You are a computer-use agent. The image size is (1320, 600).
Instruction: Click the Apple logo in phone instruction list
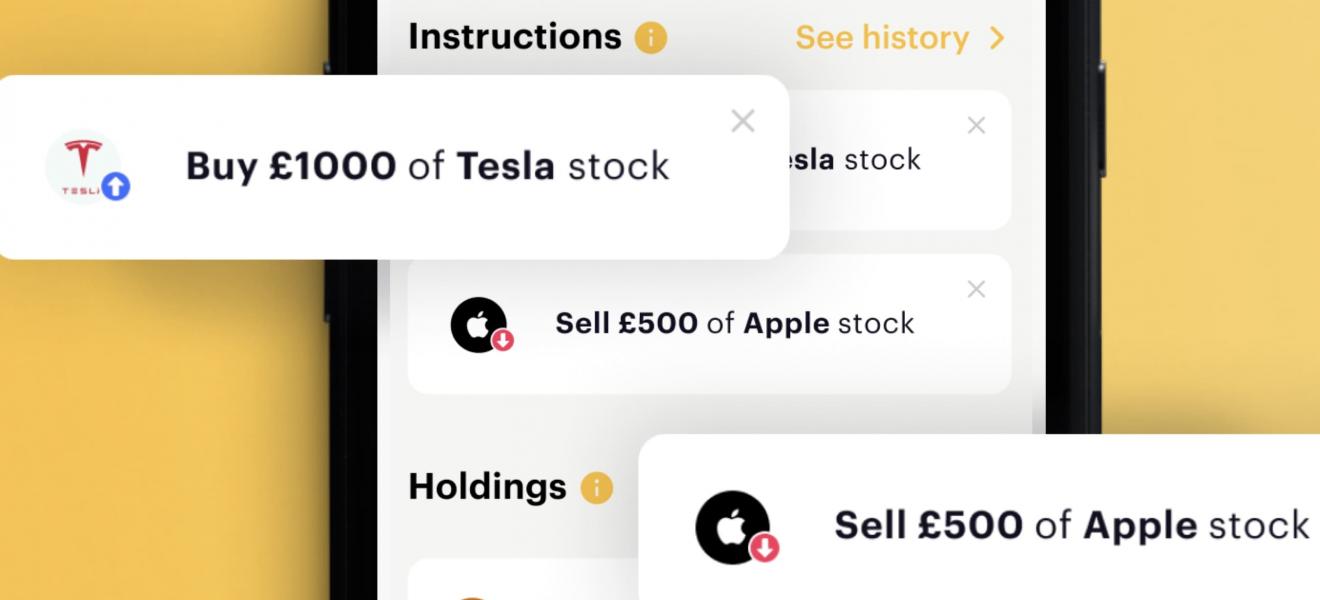click(478, 324)
